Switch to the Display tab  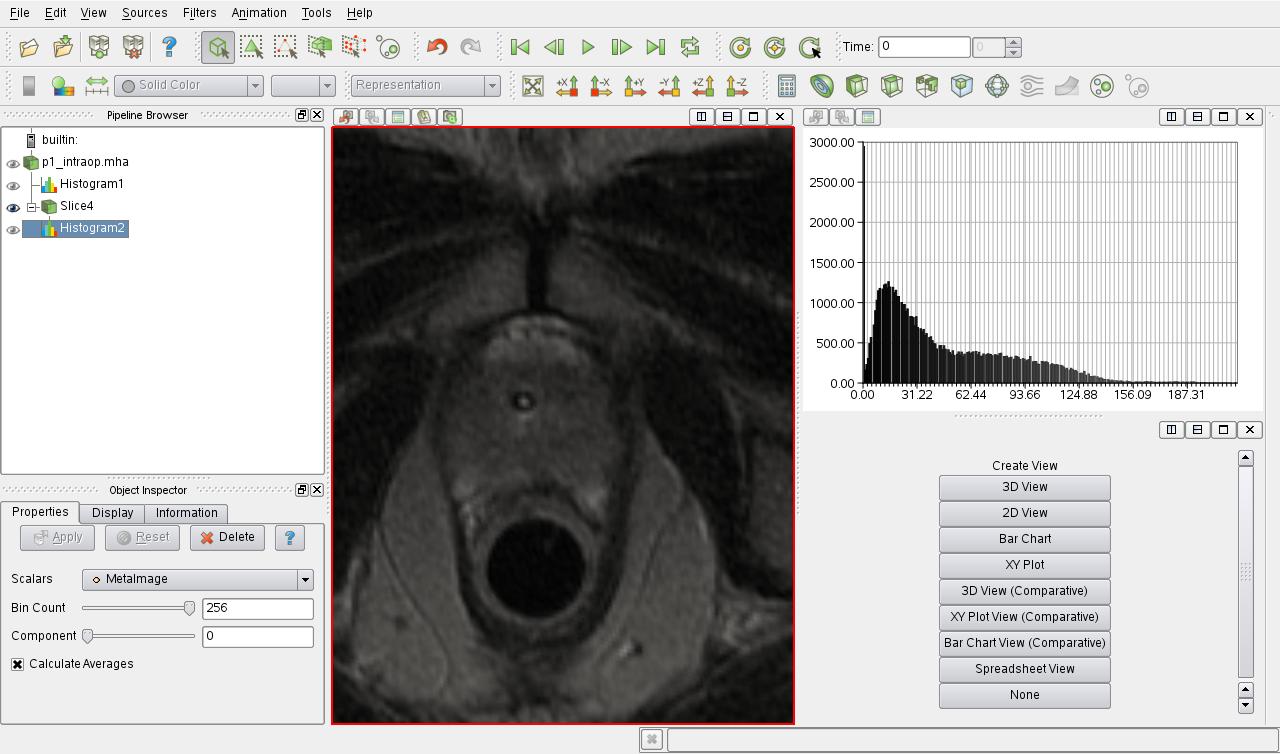[112, 513]
